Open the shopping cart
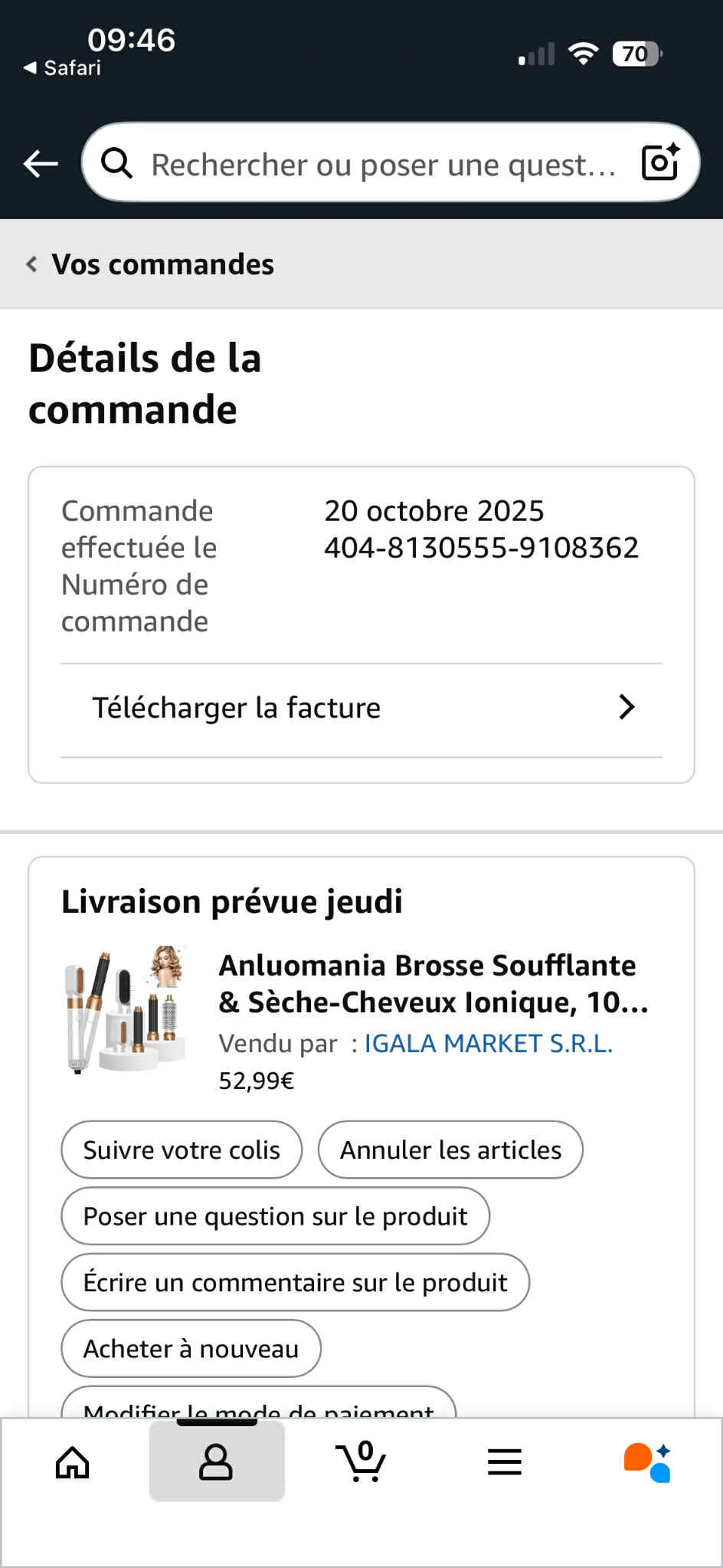Screen dimensions: 723x1568 pos(361,1461)
